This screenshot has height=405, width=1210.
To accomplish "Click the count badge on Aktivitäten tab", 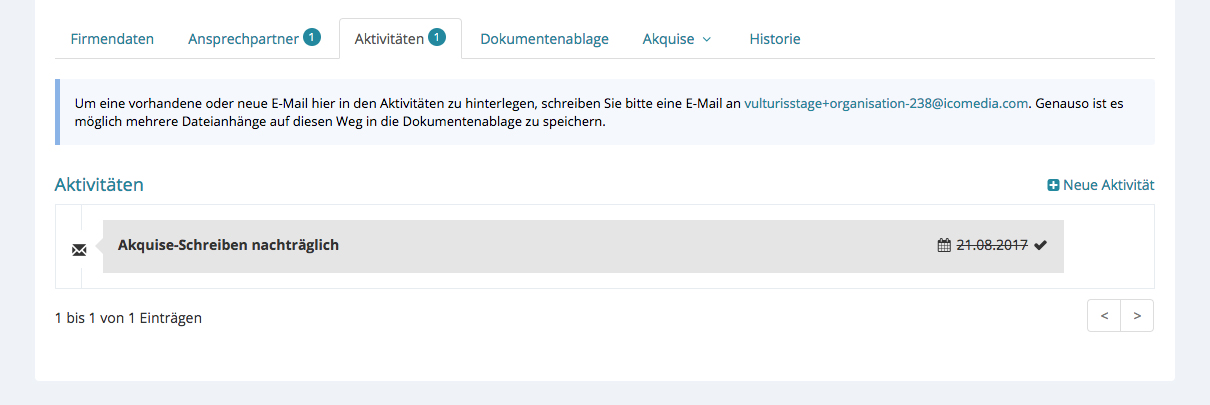I will (437, 37).
